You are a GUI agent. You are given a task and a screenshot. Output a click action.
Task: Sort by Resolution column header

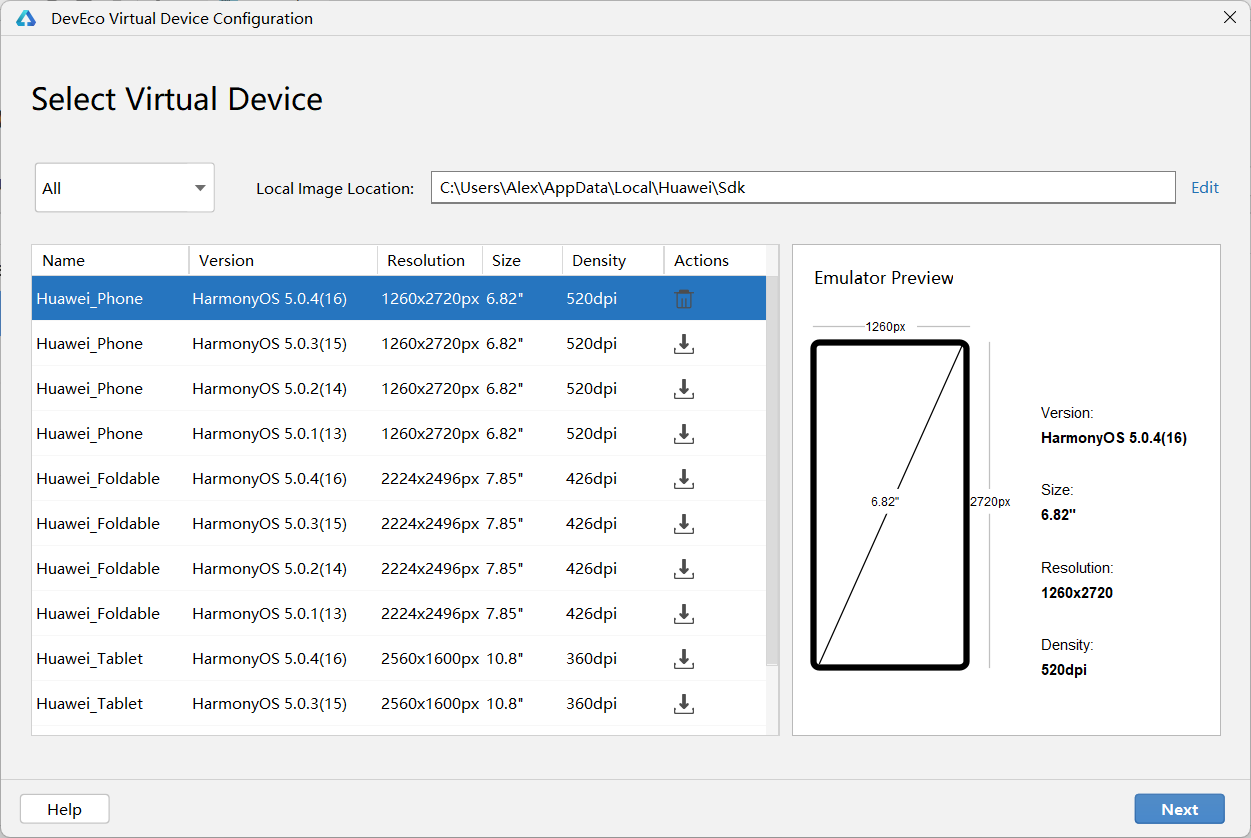pyautogui.click(x=428, y=261)
